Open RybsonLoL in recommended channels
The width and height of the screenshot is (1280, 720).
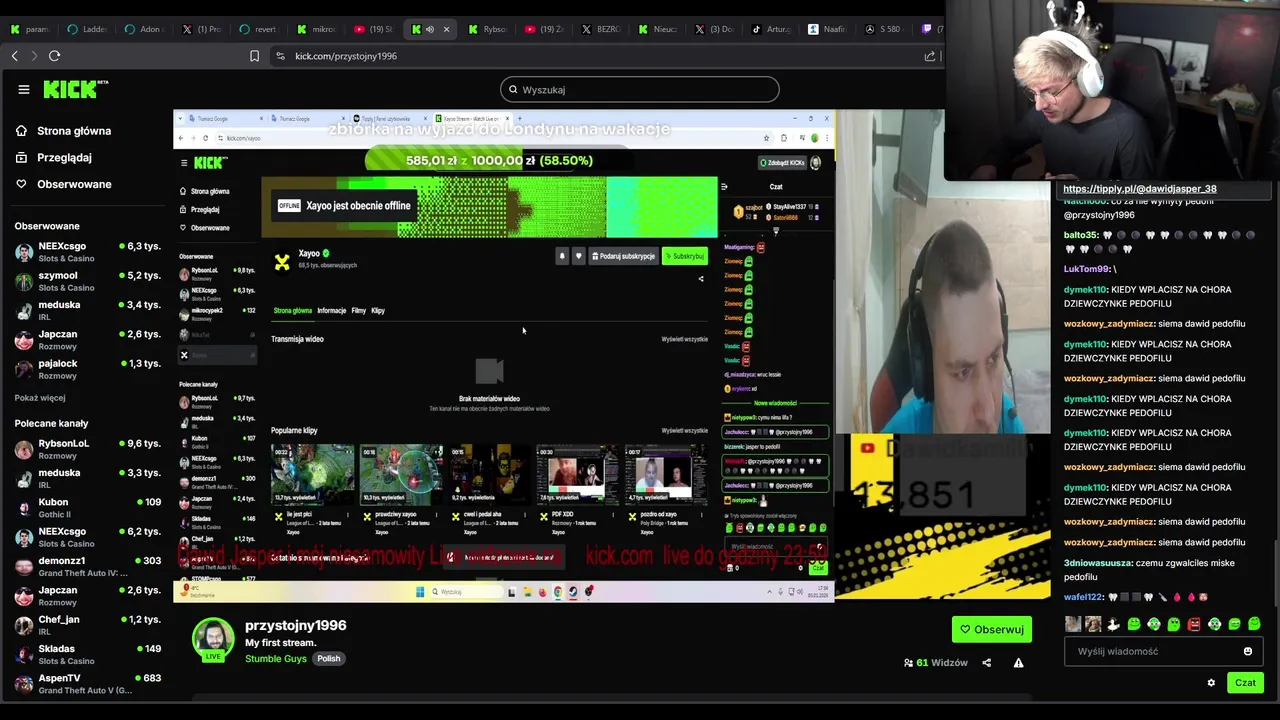(87, 449)
